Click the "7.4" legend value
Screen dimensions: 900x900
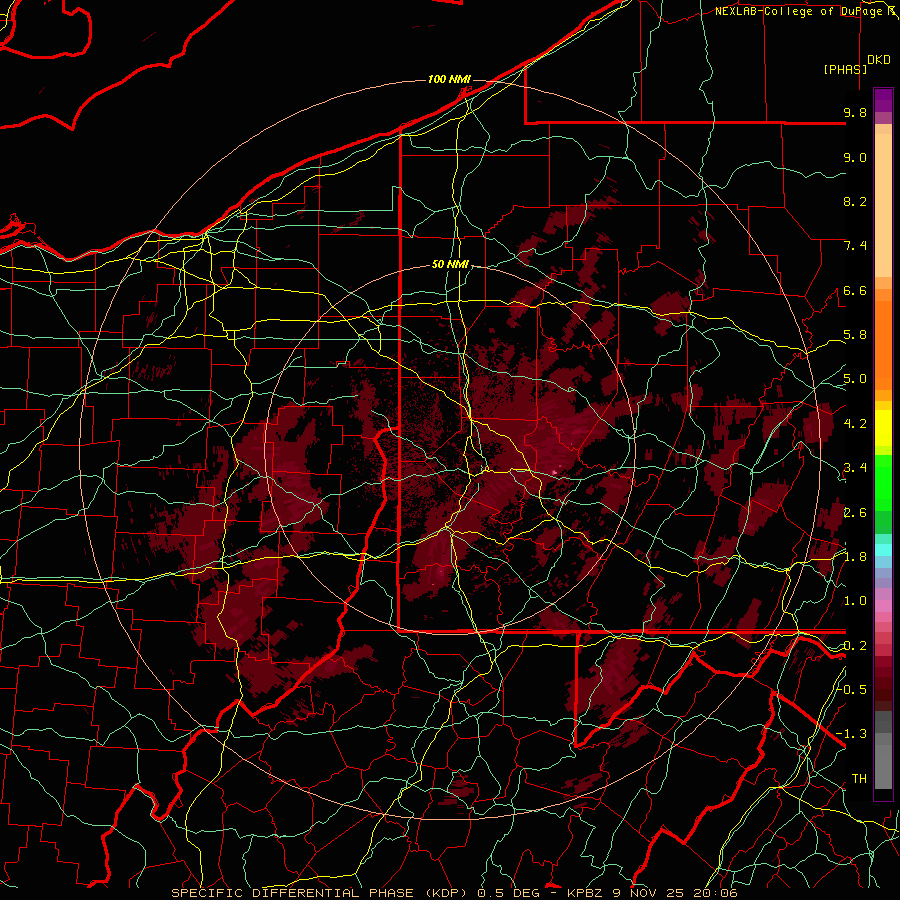pyautogui.click(x=855, y=246)
